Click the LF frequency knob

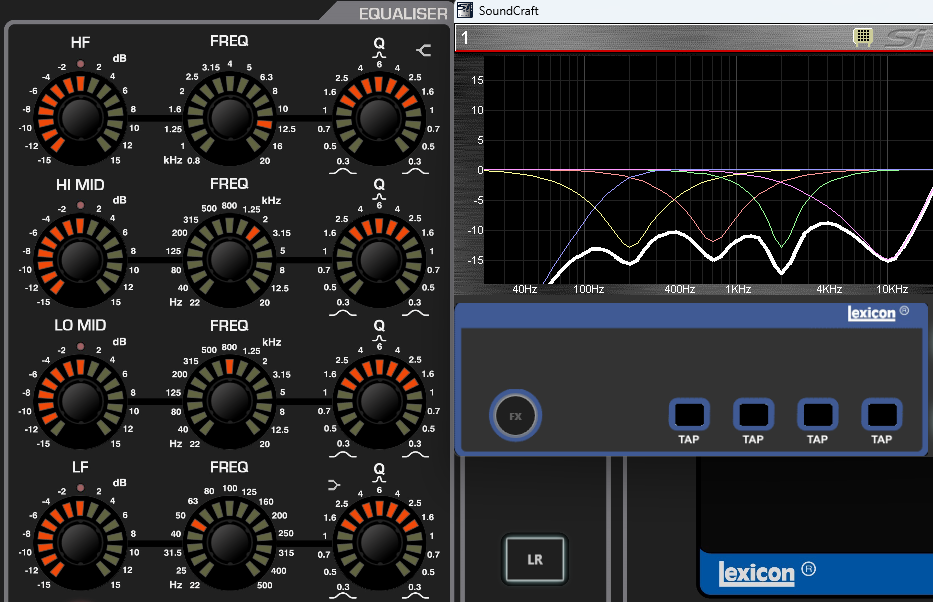click(230, 543)
